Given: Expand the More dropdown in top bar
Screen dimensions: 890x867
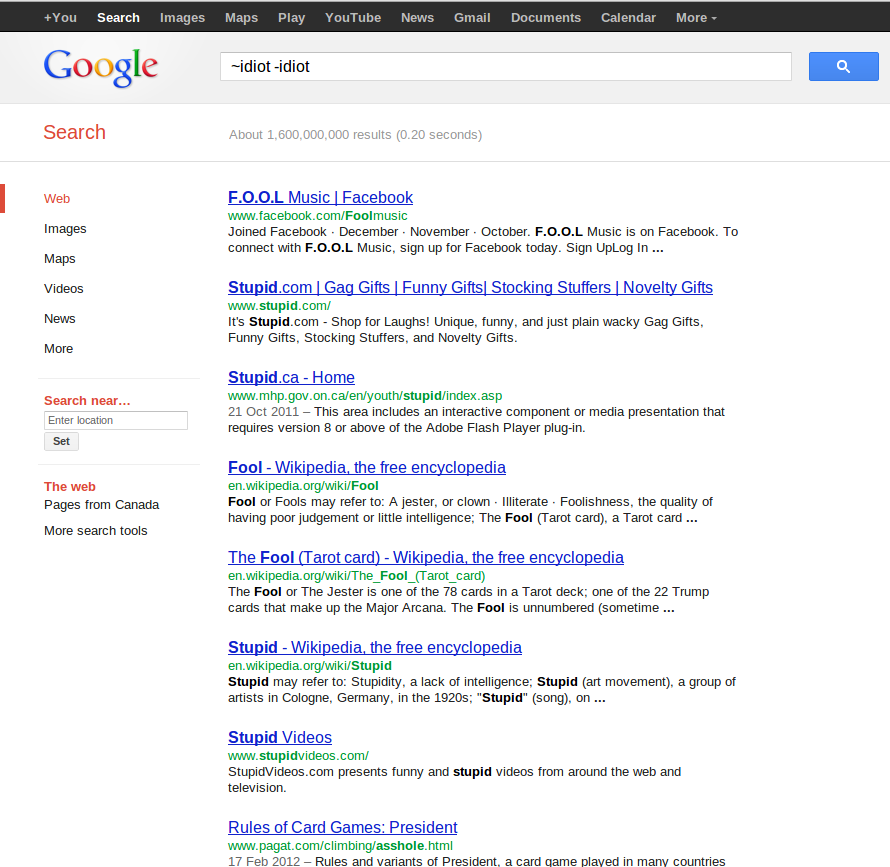Looking at the screenshot, I should pos(696,18).
